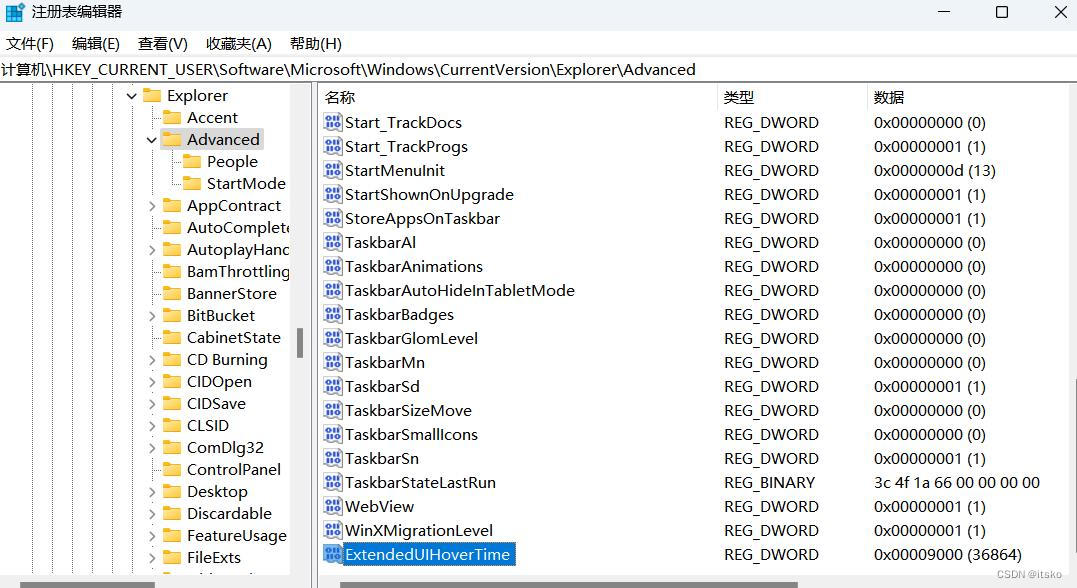The width and height of the screenshot is (1077, 588).
Task: Expand the AutoplayHandlers tree node
Action: click(x=152, y=250)
